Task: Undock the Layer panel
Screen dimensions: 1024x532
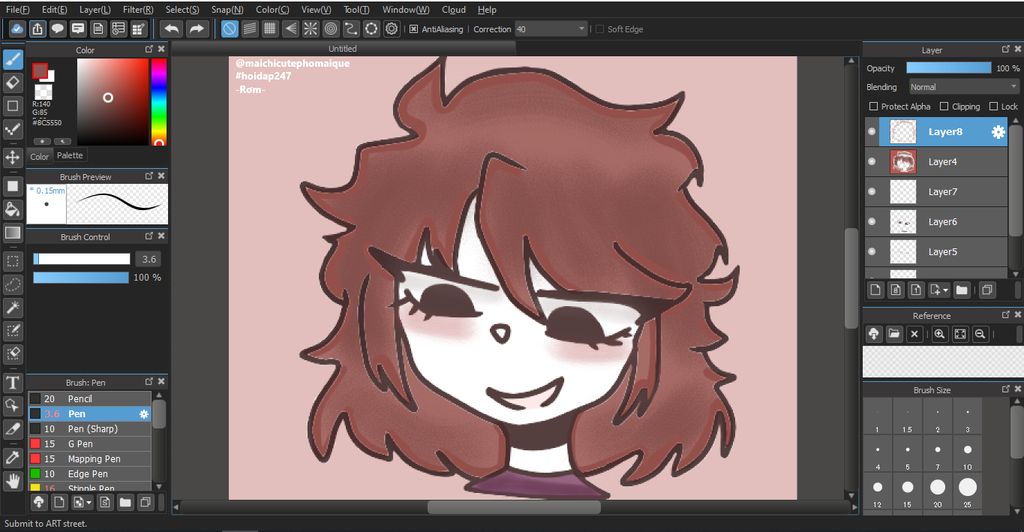Action: [x=1006, y=50]
